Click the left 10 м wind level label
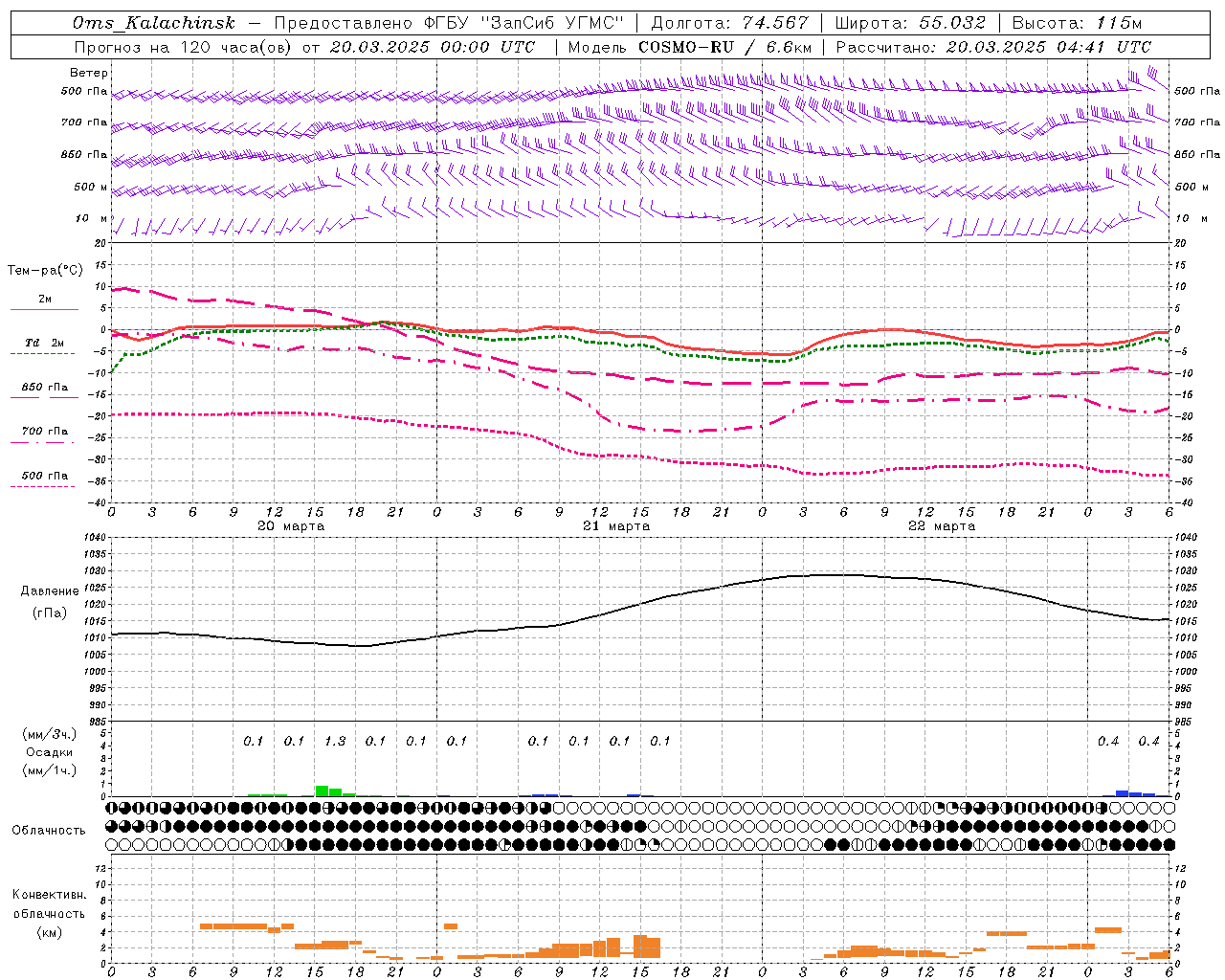Screen dimensions: 1225x980 click(x=92, y=218)
